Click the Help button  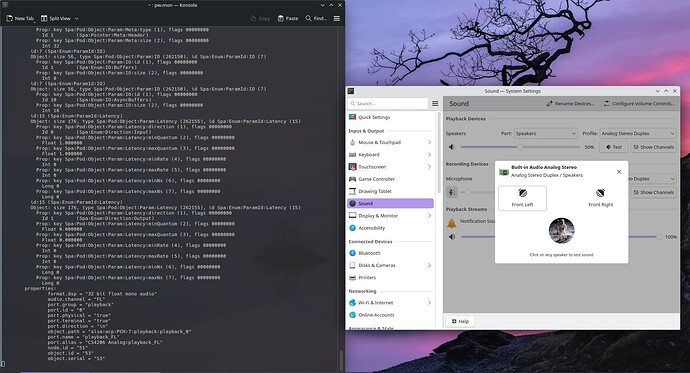[460, 321]
